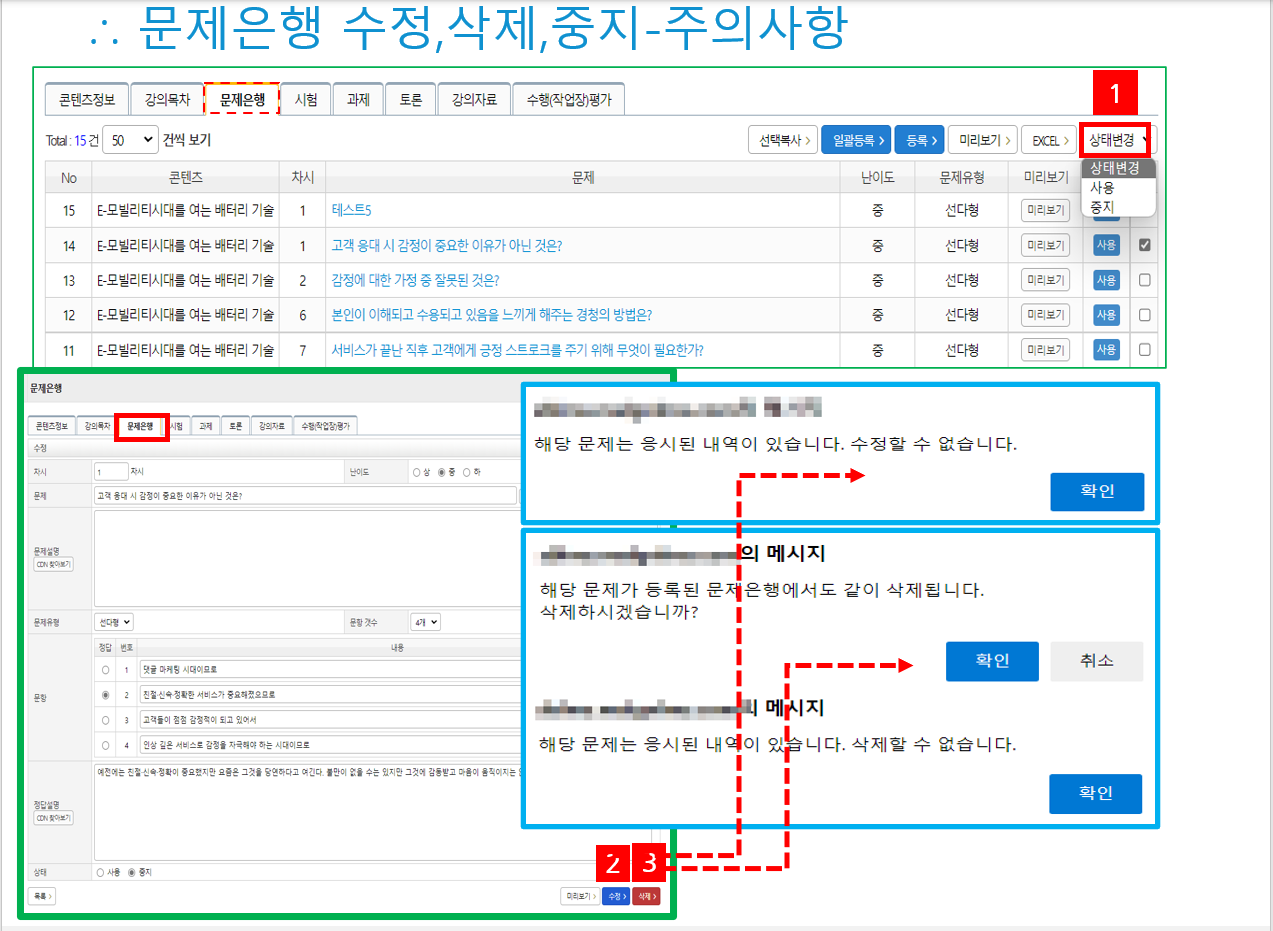Open the 수행(작업장)평가 tab in the upper panel
1273x931 pixels.
[568, 100]
